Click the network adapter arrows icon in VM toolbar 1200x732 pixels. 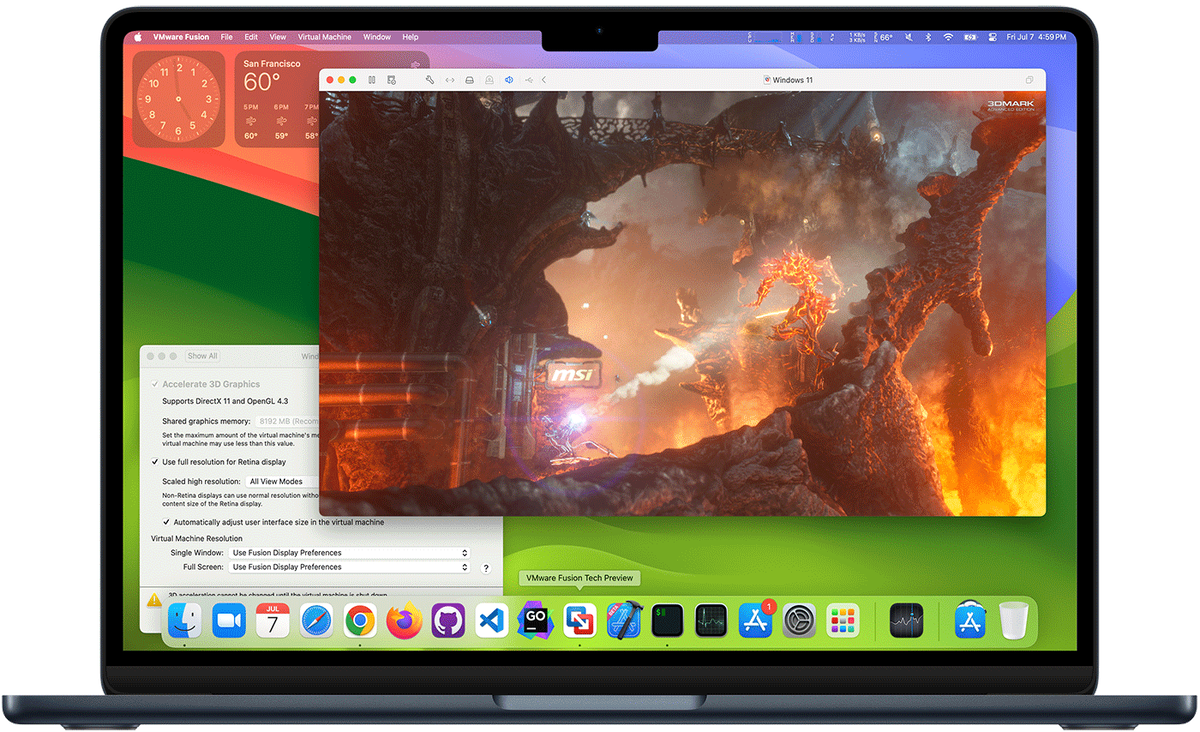tap(450, 80)
